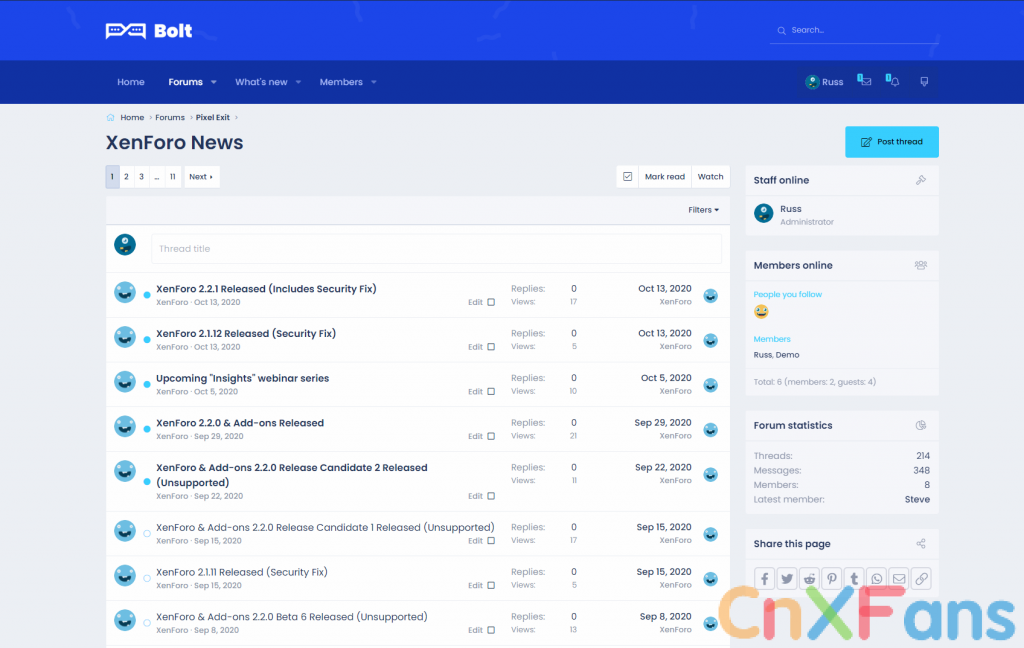Click the Bolt logo icon
Image resolution: width=1024 pixels, height=648 pixels.
[125, 31]
